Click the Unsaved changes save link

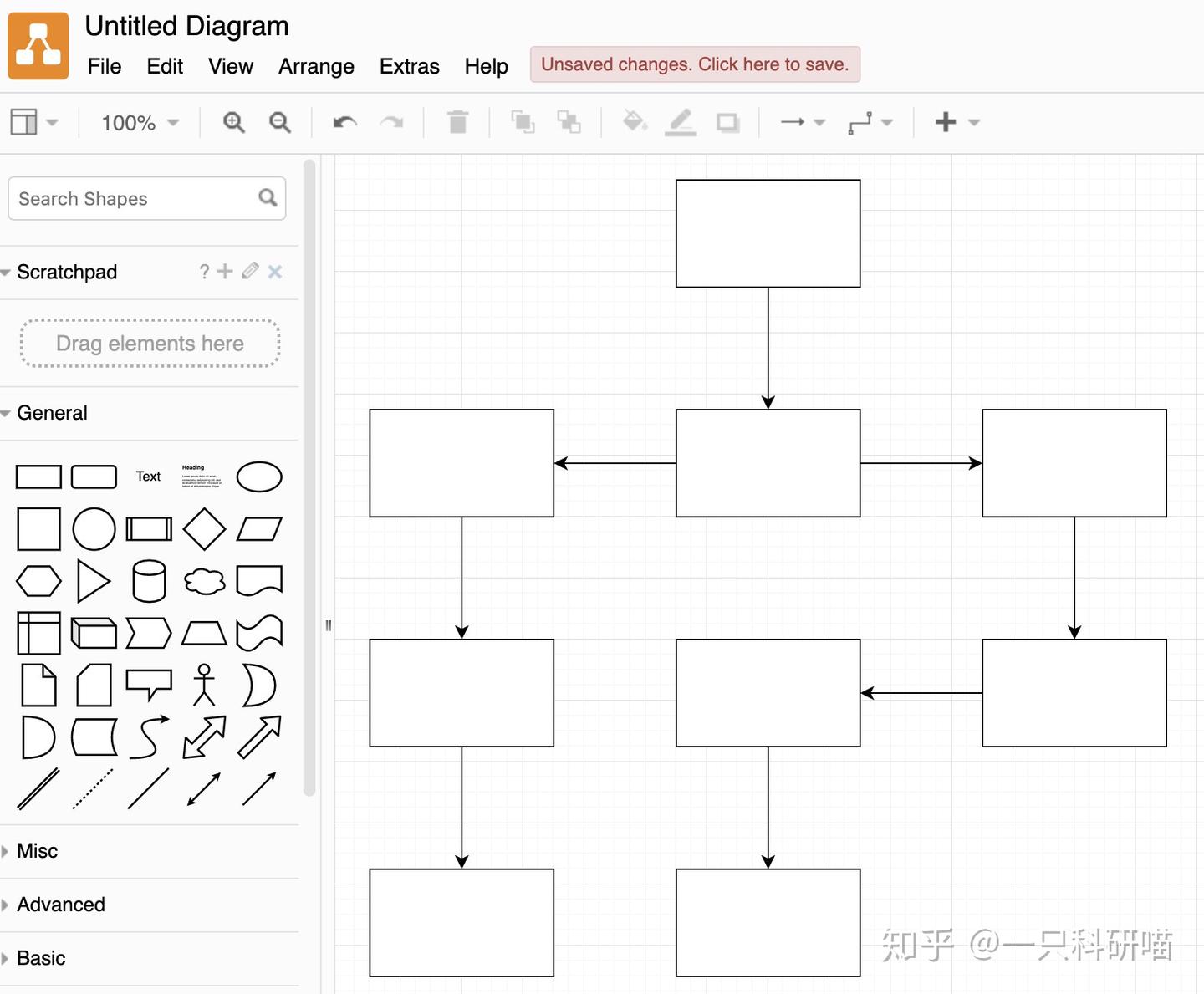tap(694, 64)
